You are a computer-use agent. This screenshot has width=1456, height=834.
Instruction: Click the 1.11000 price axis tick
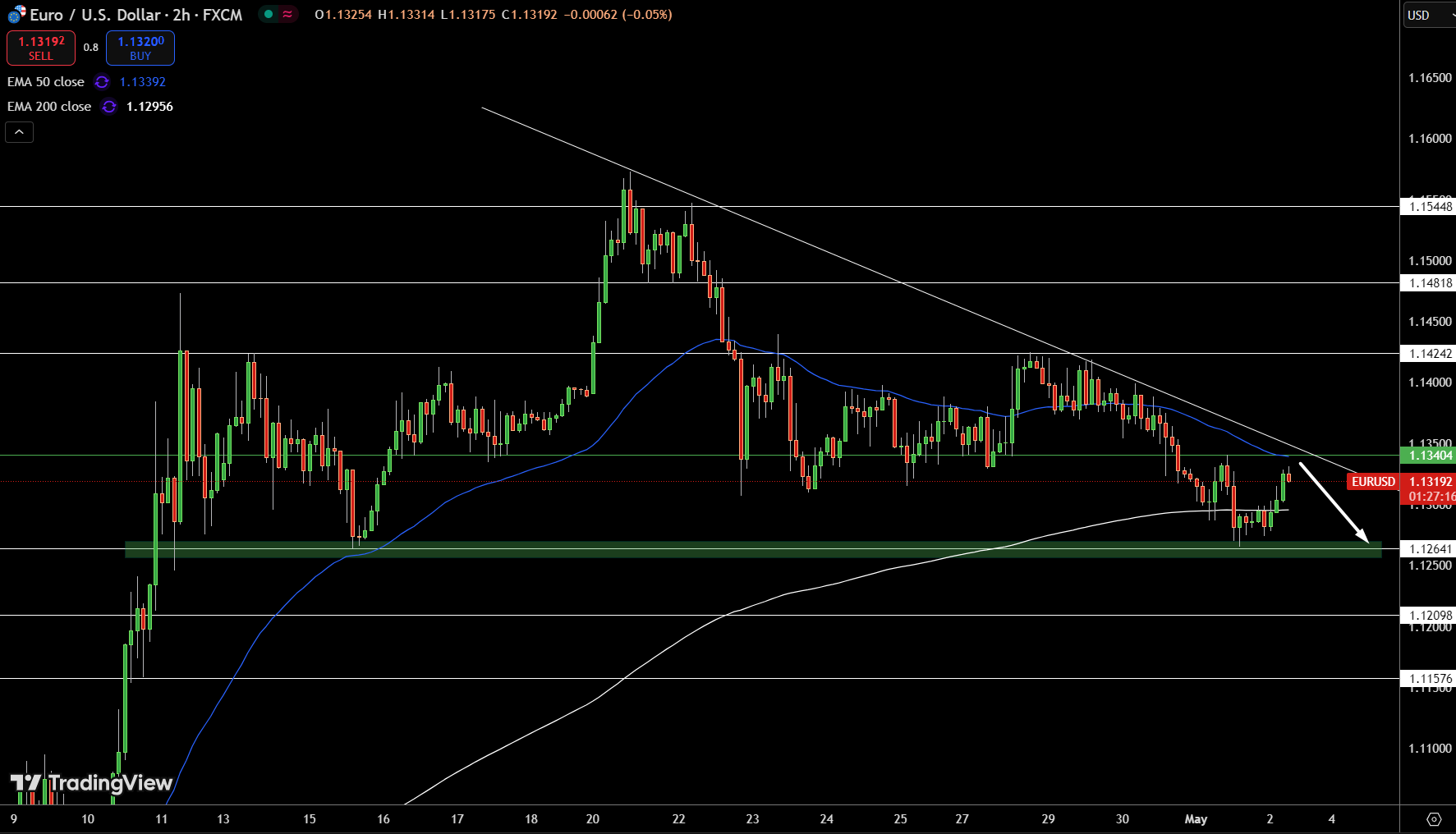click(1431, 749)
